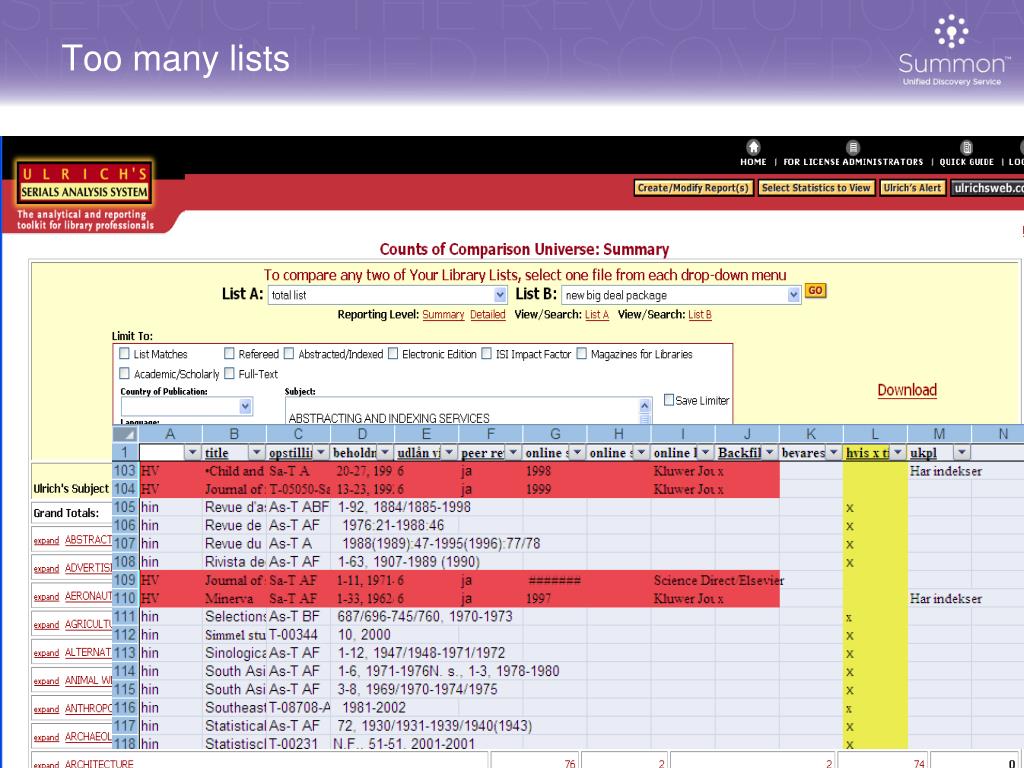1024x768 pixels.
Task: Tick the Academic/Scholarly checkbox
Action: pyautogui.click(x=124, y=373)
